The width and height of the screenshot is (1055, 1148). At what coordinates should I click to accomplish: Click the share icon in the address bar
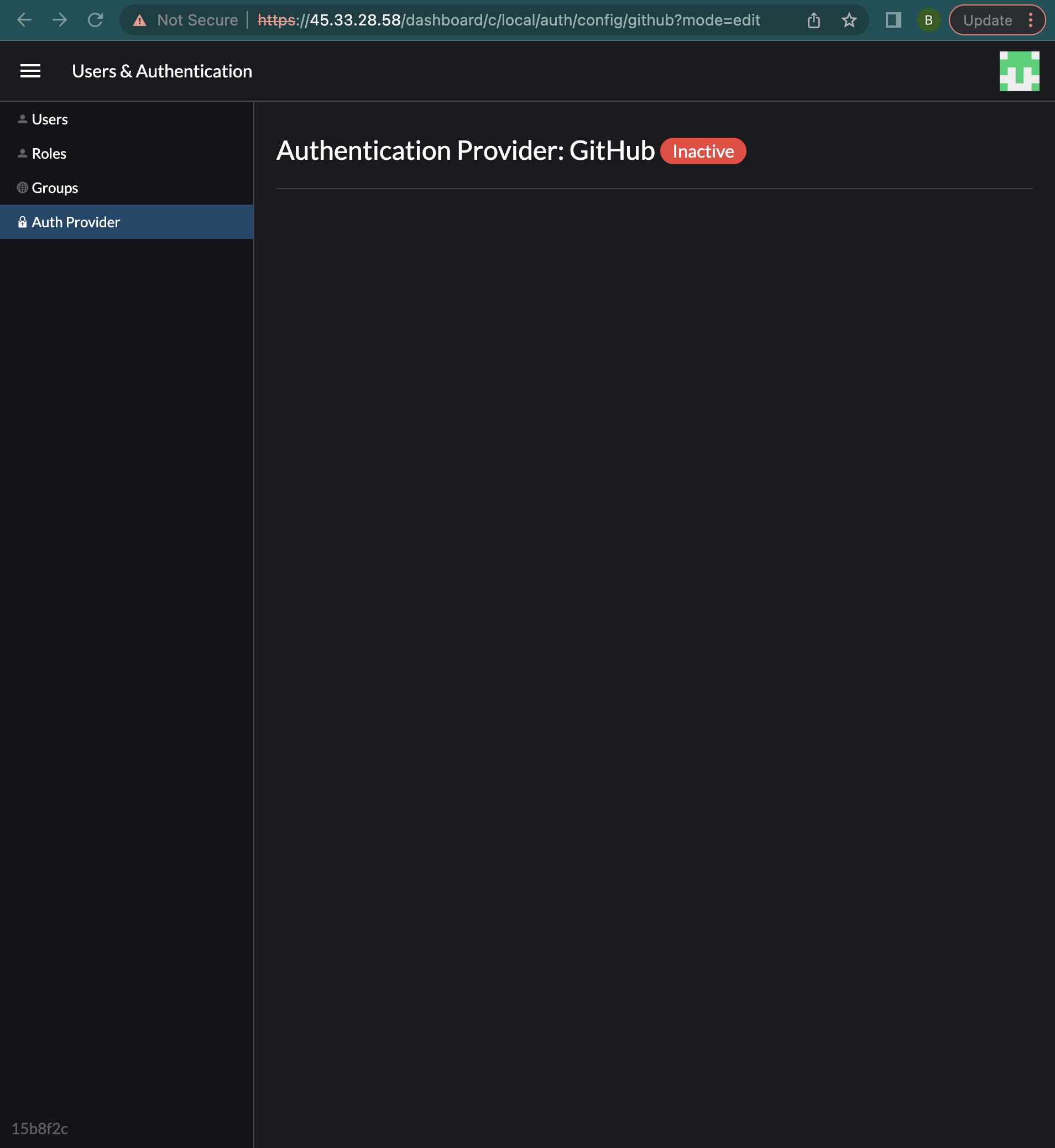pos(813,20)
